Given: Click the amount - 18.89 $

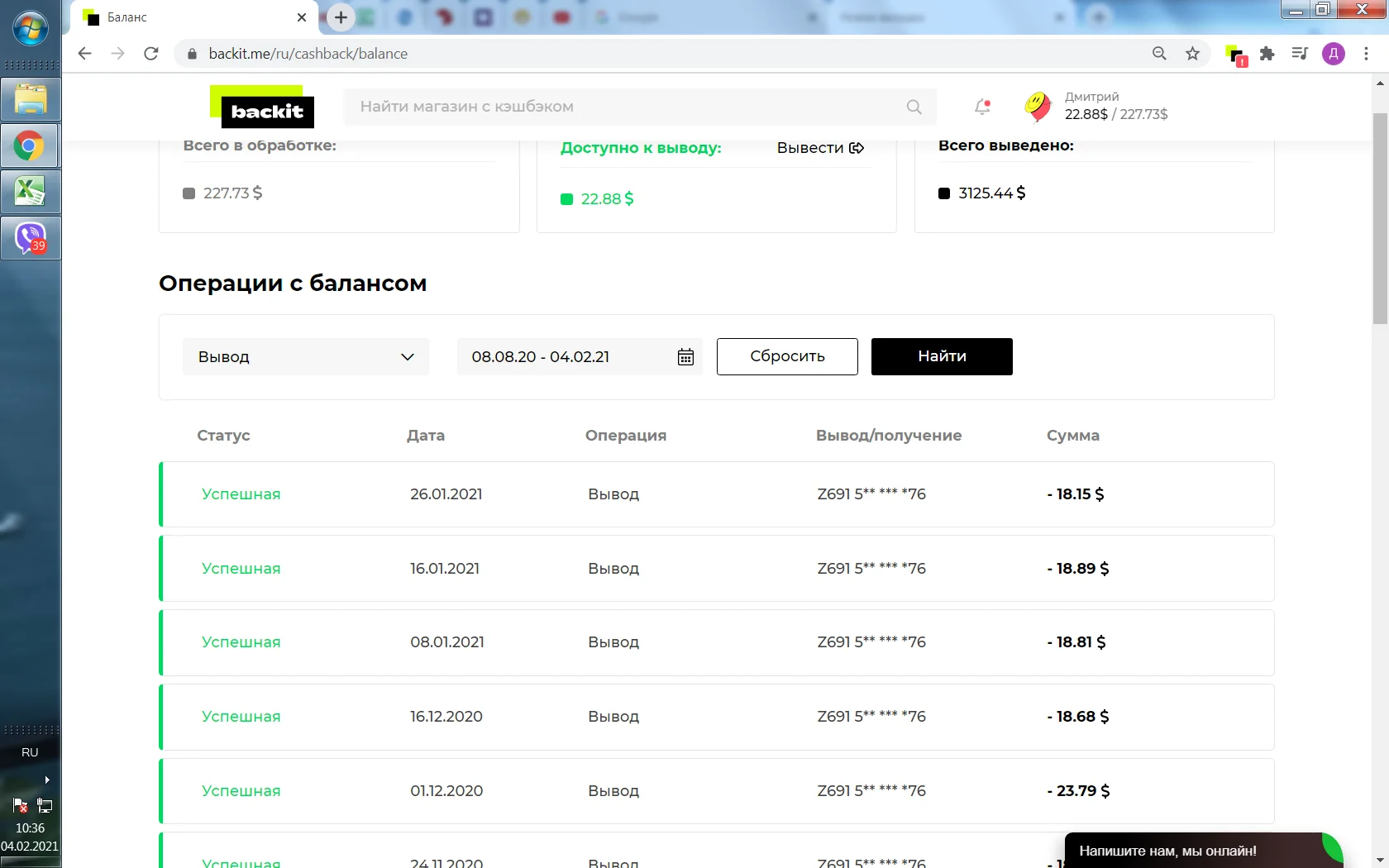Looking at the screenshot, I should click(1078, 569).
